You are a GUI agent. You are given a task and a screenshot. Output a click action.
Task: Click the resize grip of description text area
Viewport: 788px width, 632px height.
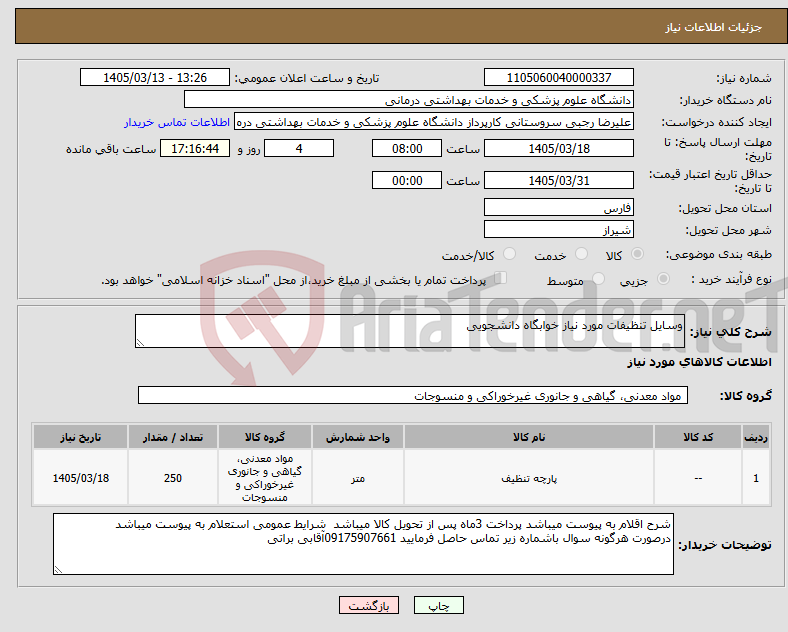coord(140,343)
